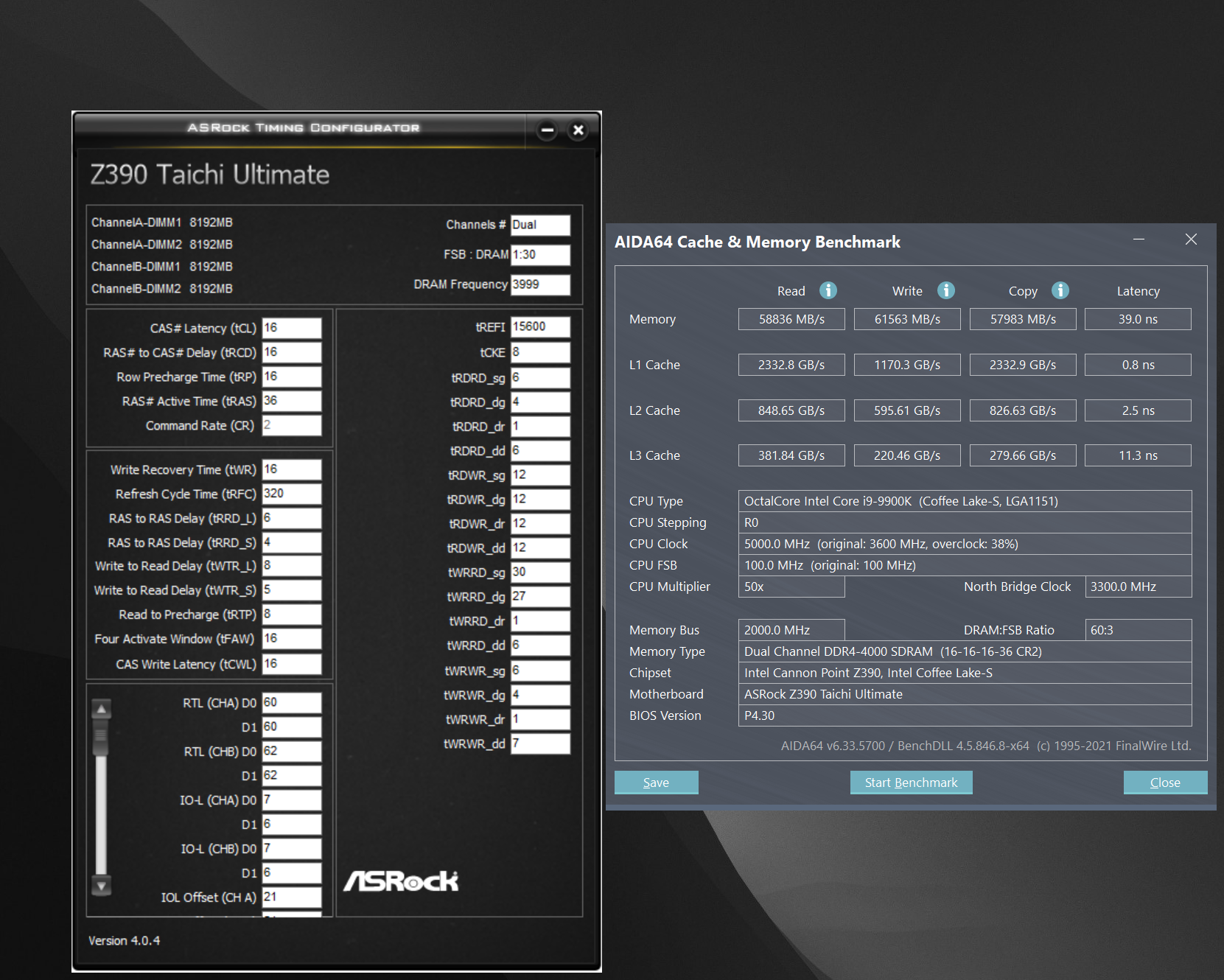
Task: Click the tREFI value field
Action: pyautogui.click(x=541, y=326)
